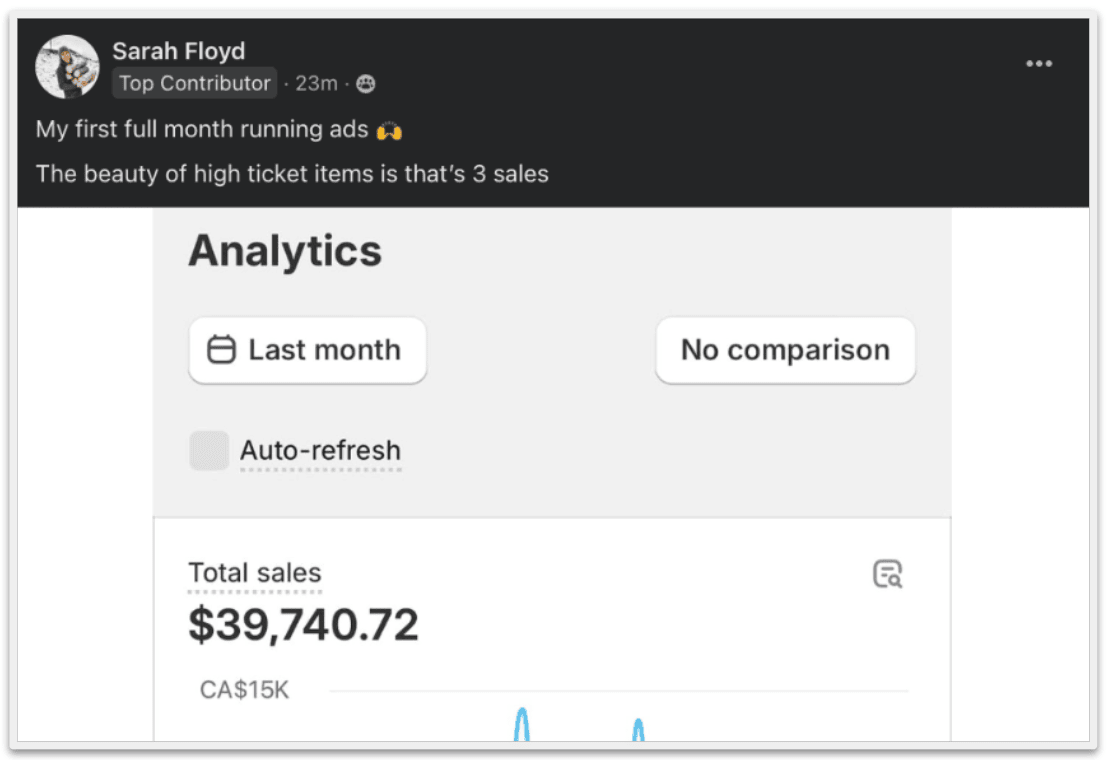Click Sarah Floyd's profile picture
The height and width of the screenshot is (760, 1110).
[67, 67]
